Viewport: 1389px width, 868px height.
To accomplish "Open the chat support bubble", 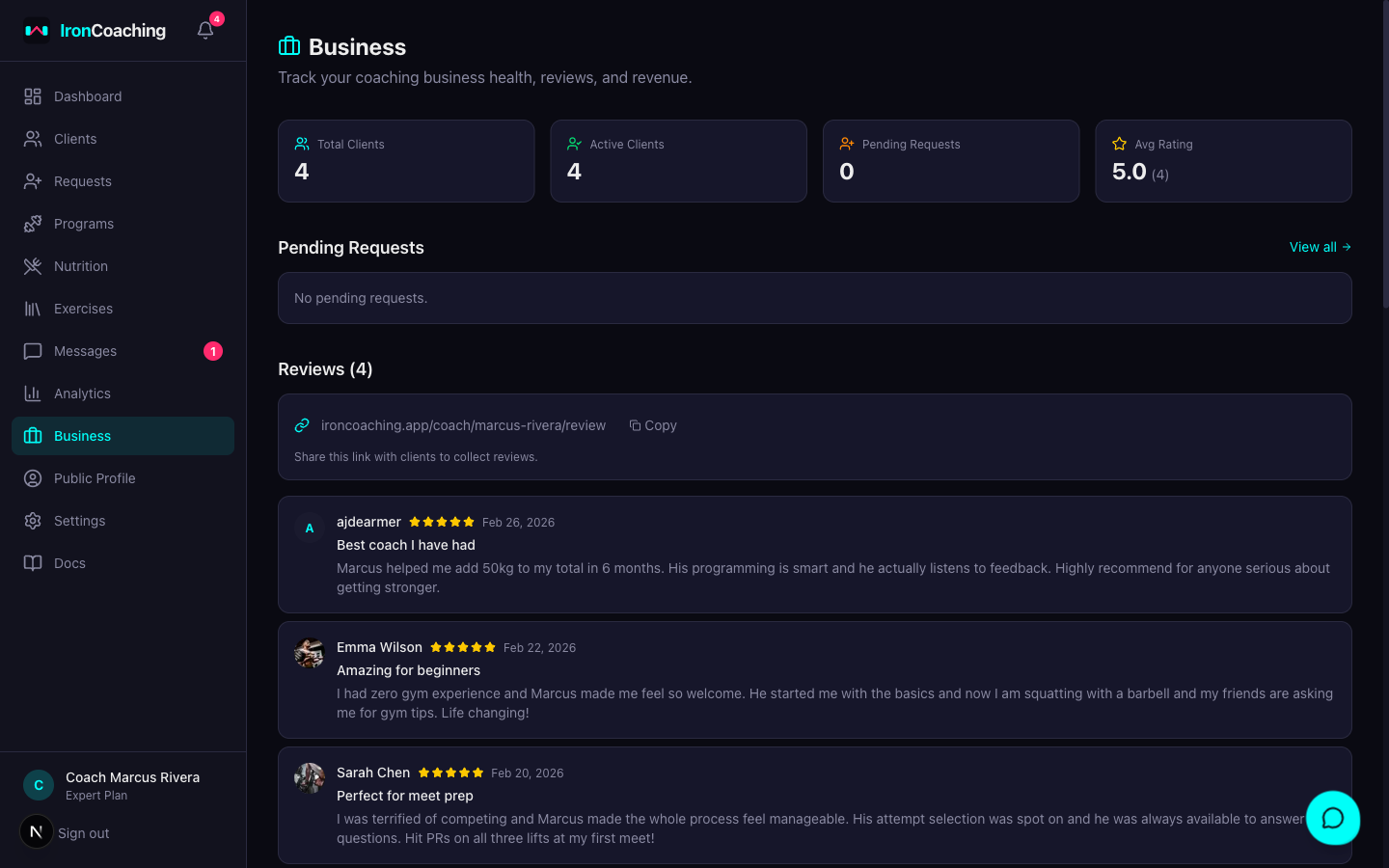I will coord(1333,818).
